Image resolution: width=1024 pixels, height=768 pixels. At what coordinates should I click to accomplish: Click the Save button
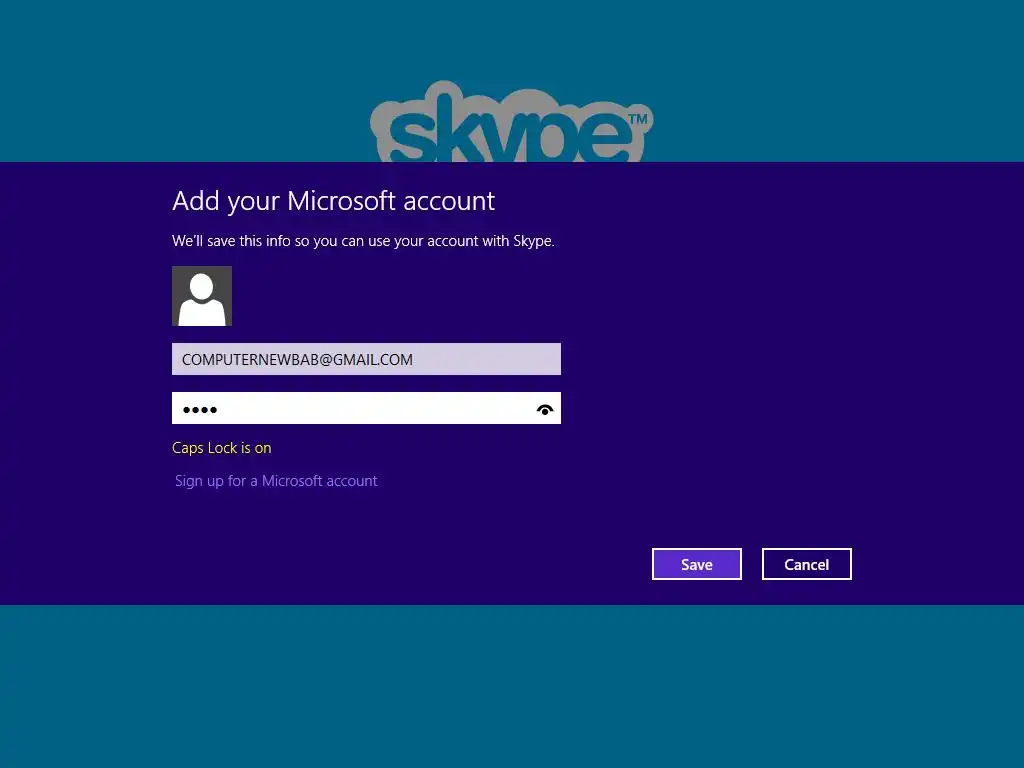click(696, 564)
